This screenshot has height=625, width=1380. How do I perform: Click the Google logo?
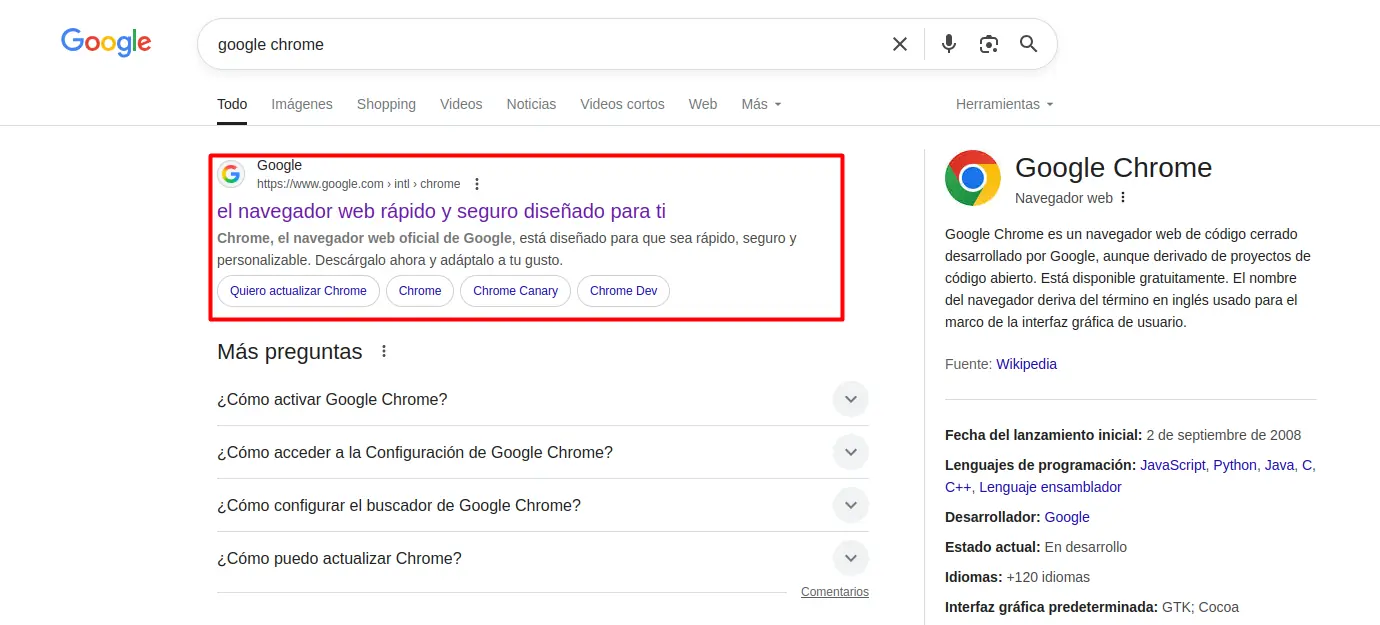(106, 42)
